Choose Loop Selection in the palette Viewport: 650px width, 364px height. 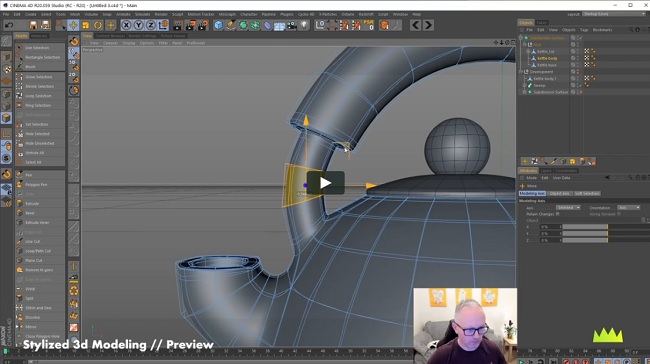38,96
